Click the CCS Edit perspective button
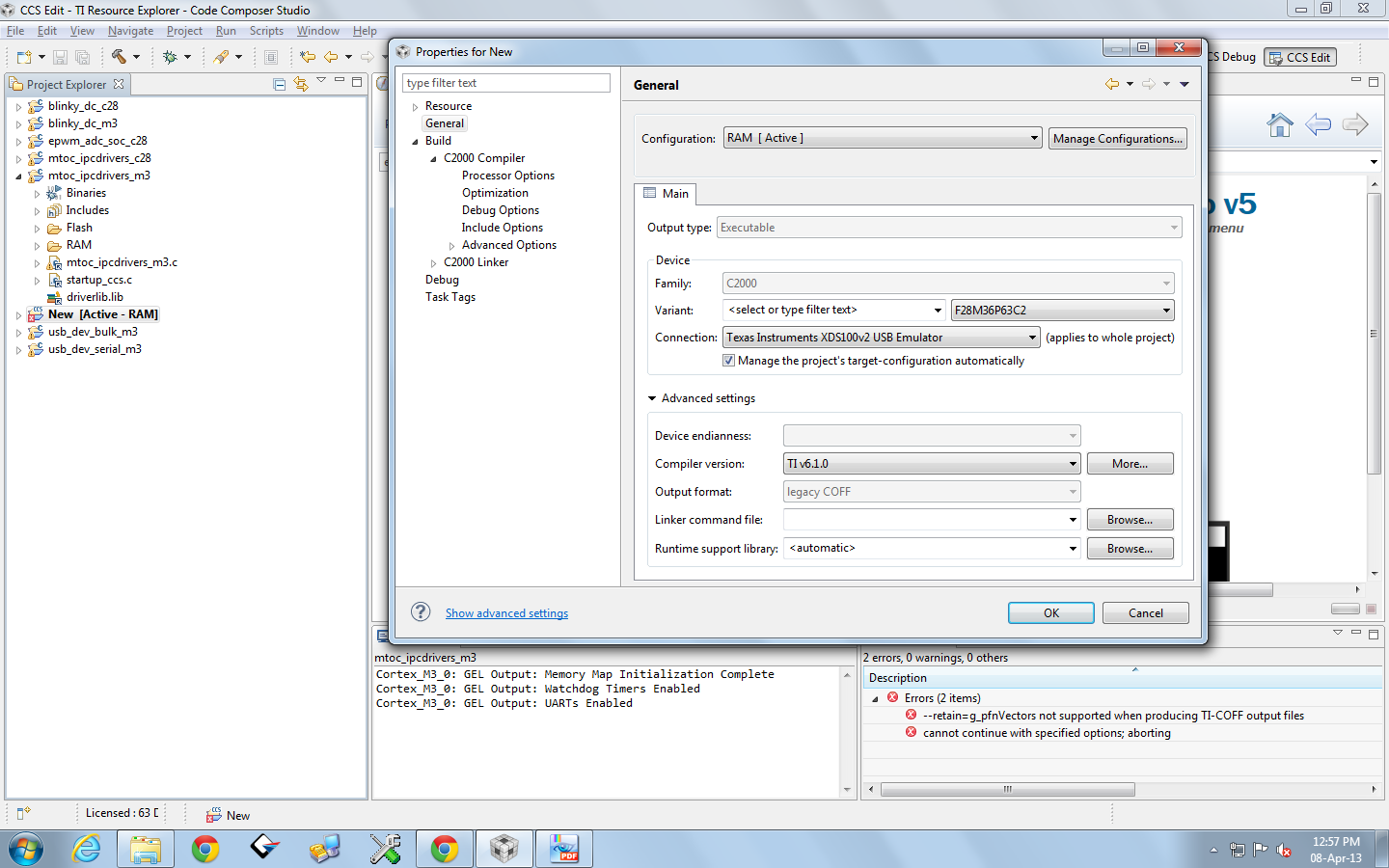This screenshot has height=868, width=1389. tap(1300, 57)
